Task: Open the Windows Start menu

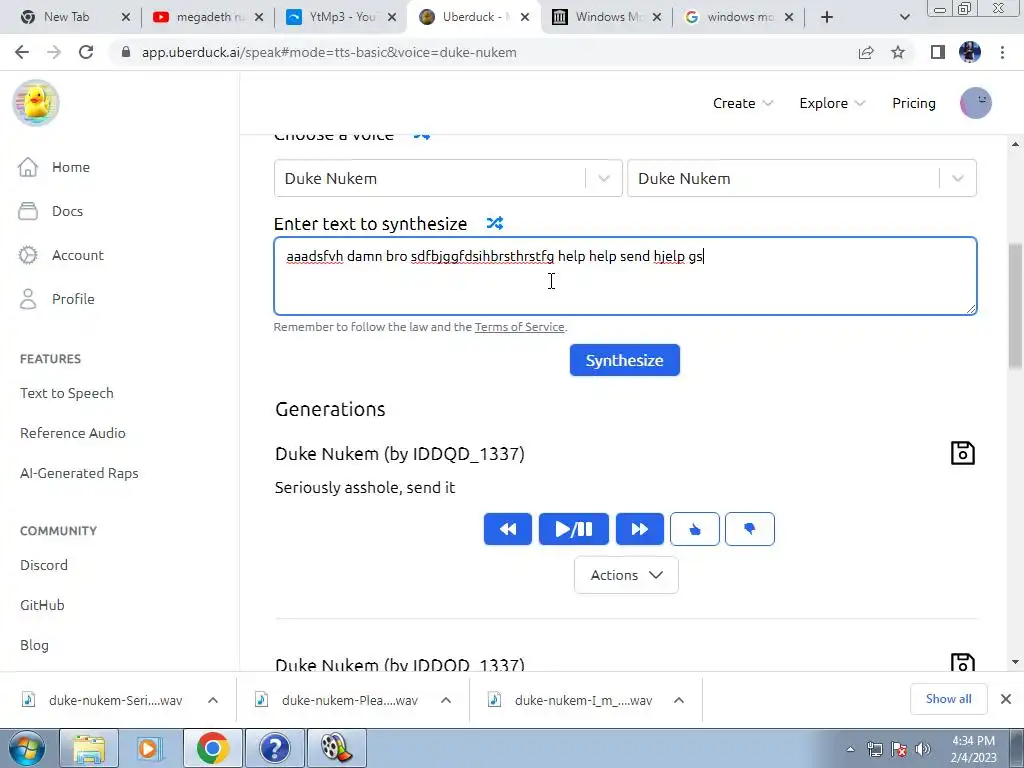Action: [26, 748]
